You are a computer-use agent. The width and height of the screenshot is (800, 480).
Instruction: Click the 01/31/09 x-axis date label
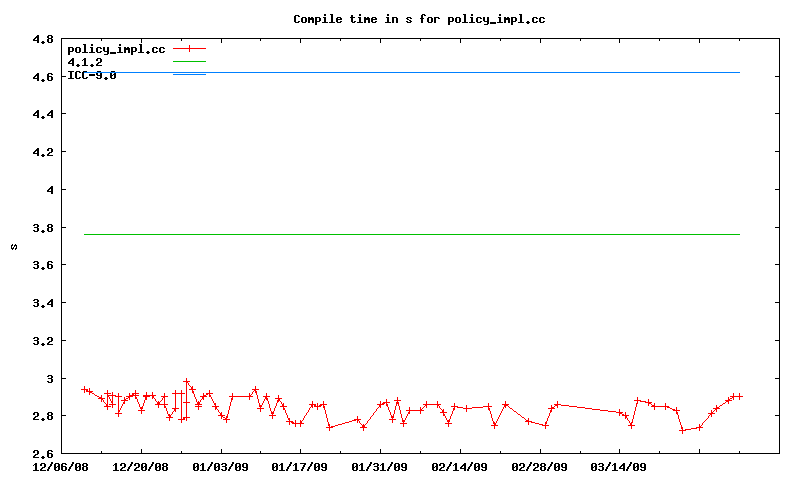tap(380, 466)
